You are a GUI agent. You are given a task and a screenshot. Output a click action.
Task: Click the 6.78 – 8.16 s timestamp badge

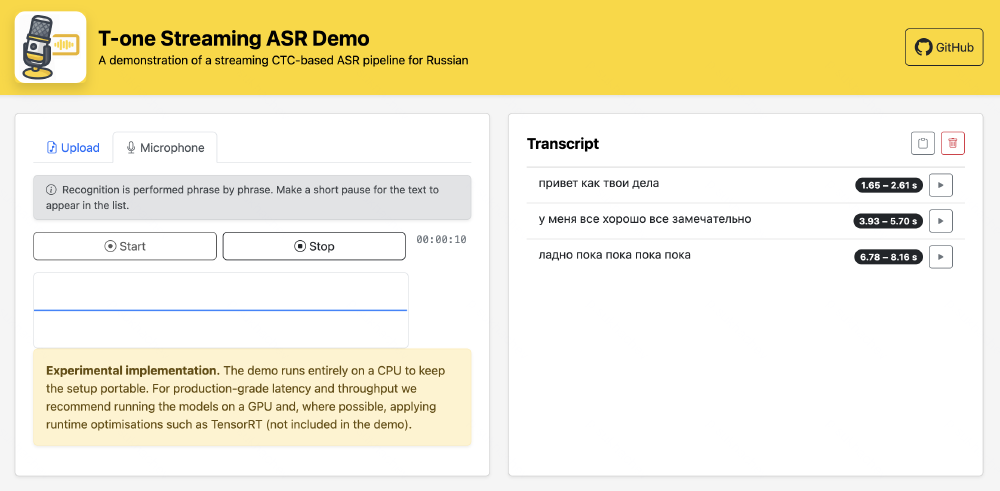point(888,257)
